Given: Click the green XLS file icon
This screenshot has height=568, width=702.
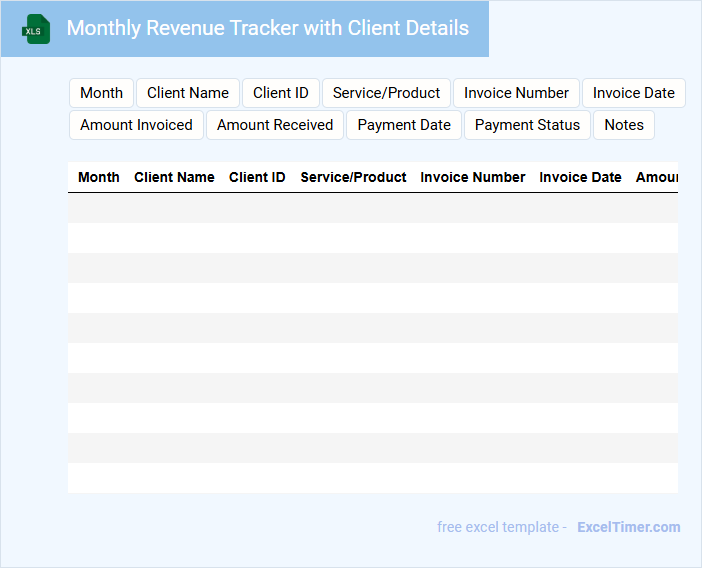Looking at the screenshot, I should 36,29.
